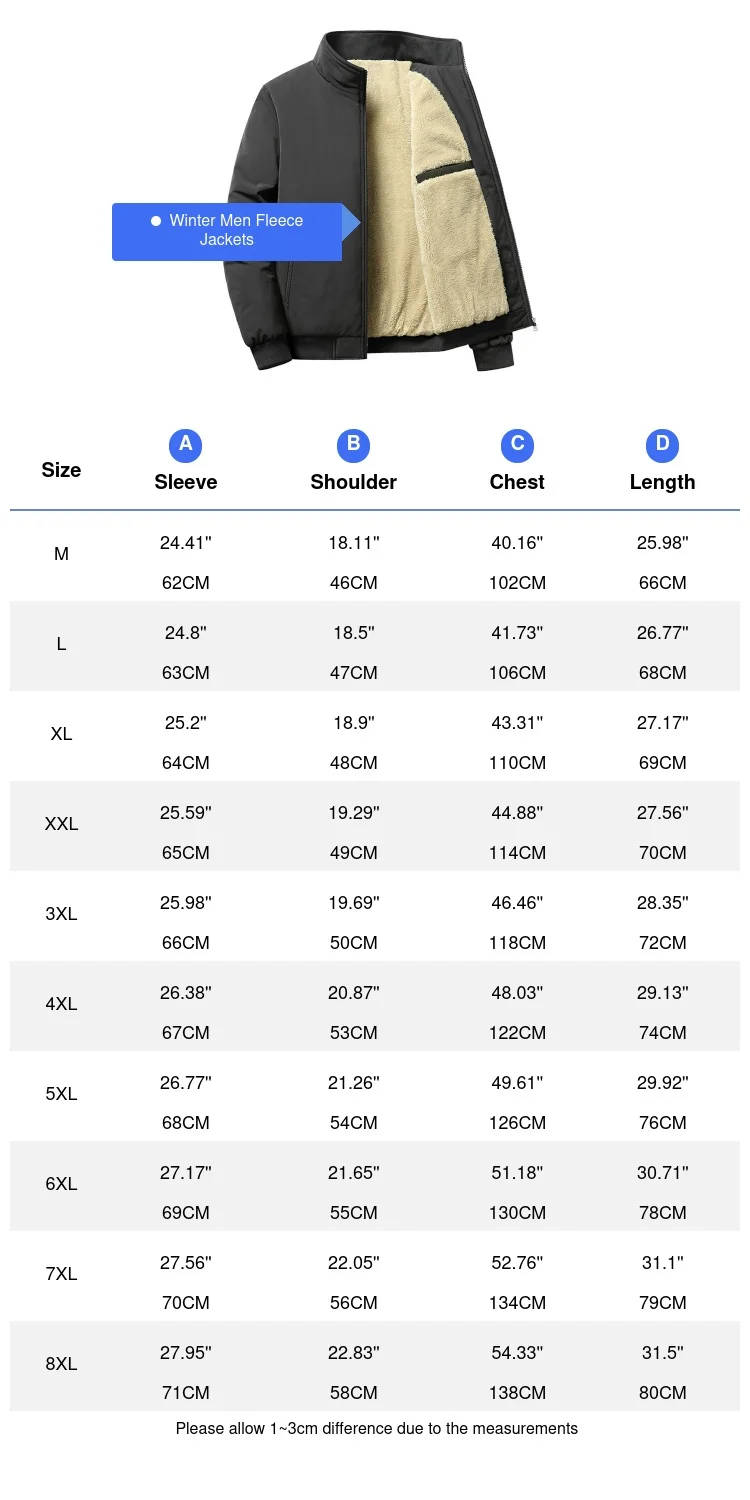Select the Chest column header
This screenshot has width=750, height=1500.
(x=517, y=482)
